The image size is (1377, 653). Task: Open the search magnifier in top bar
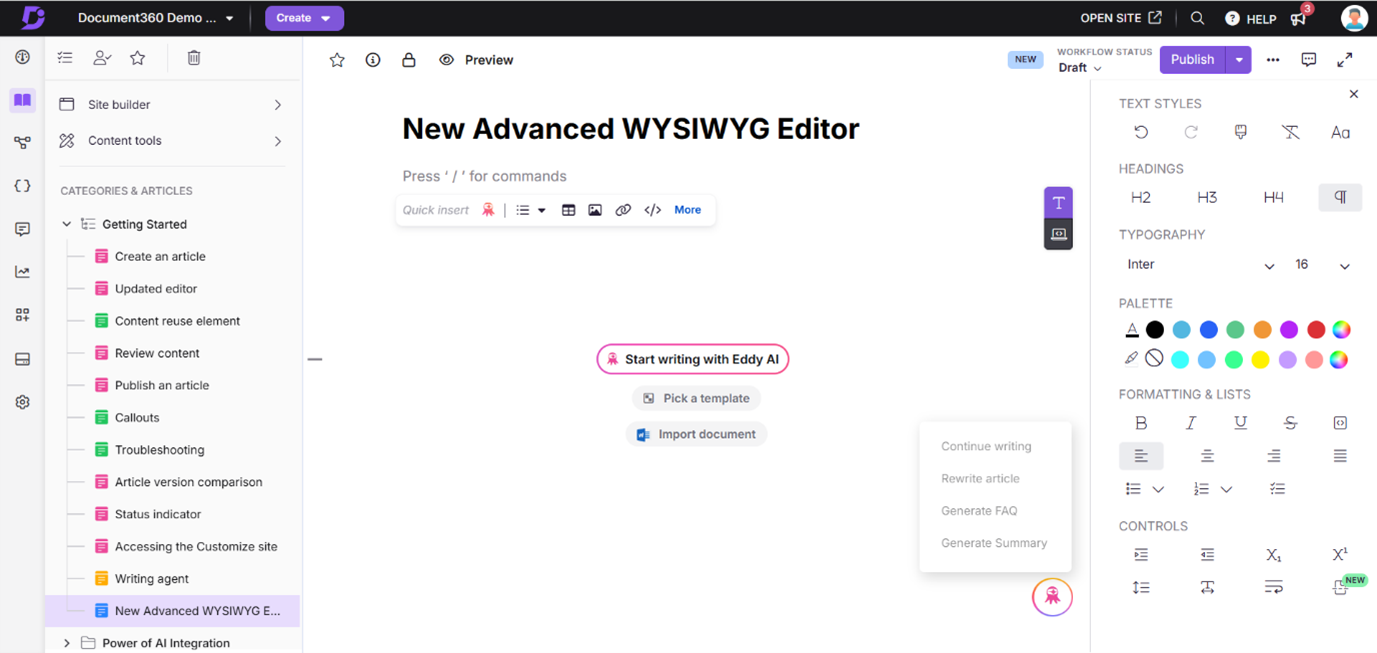[x=1197, y=18]
